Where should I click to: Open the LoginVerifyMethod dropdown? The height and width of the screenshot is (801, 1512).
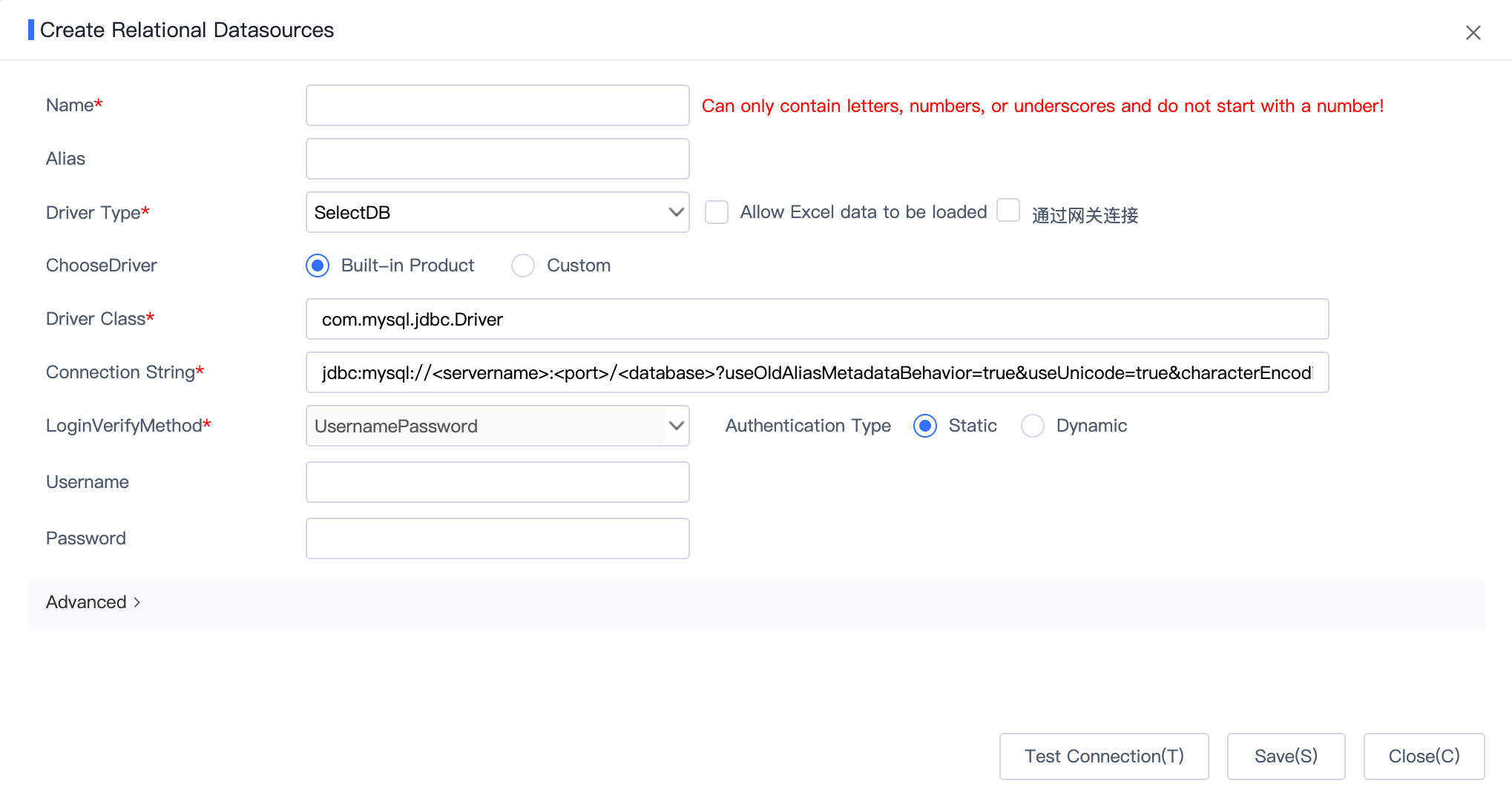point(497,426)
